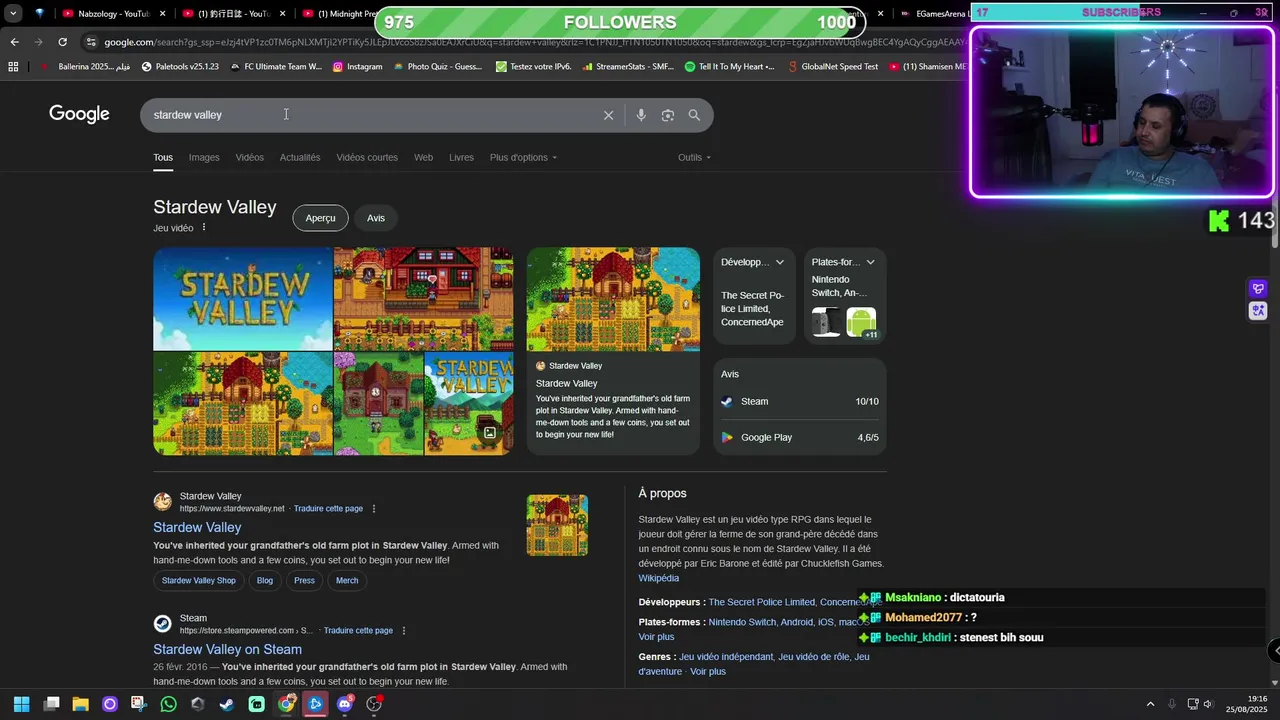Open Discord from the taskbar
The image size is (1280, 720).
coord(345,704)
